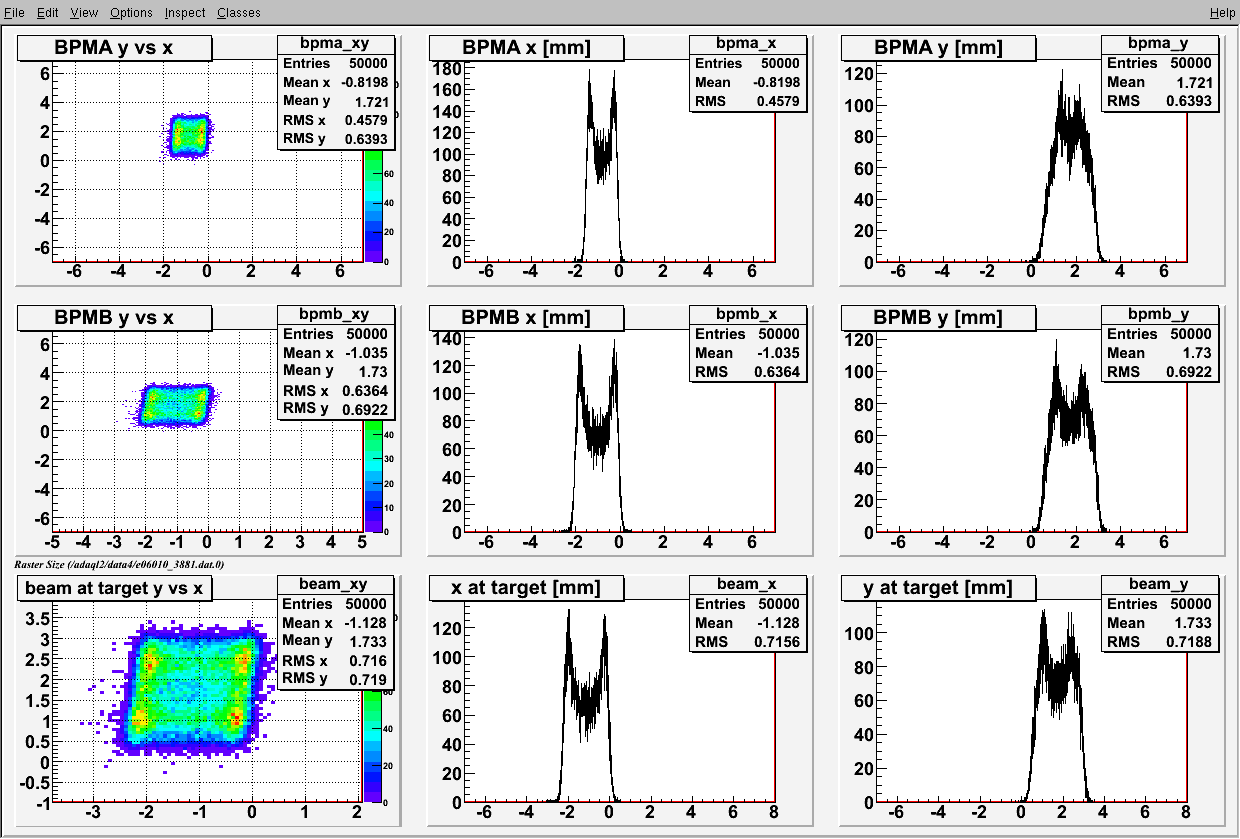Click the bpma_xy stats box header
Image resolution: width=1240 pixels, height=839 pixels.
pyautogui.click(x=336, y=44)
